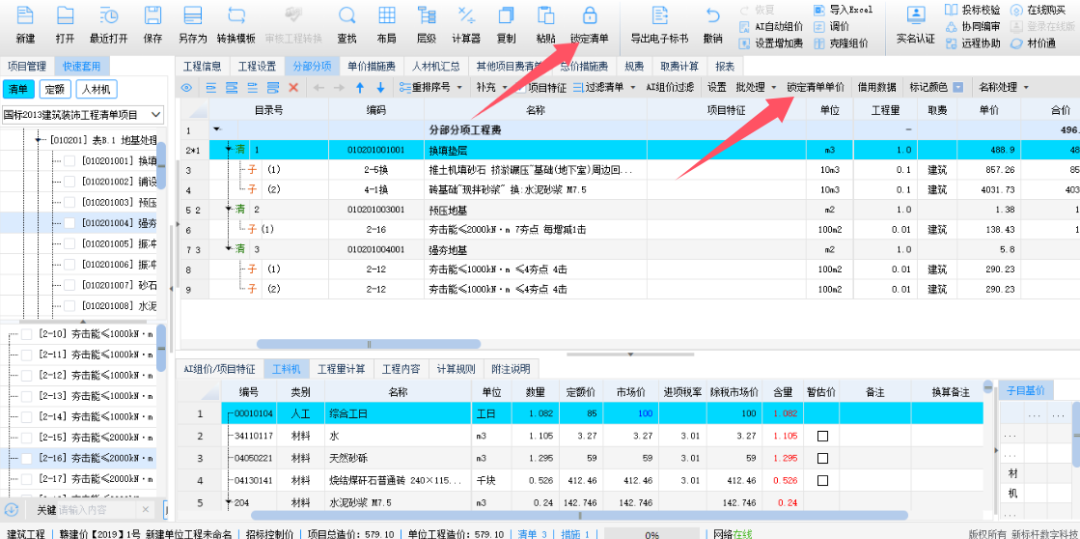Collapse the [010201] tree node
The image size is (1080, 539).
tap(40, 140)
